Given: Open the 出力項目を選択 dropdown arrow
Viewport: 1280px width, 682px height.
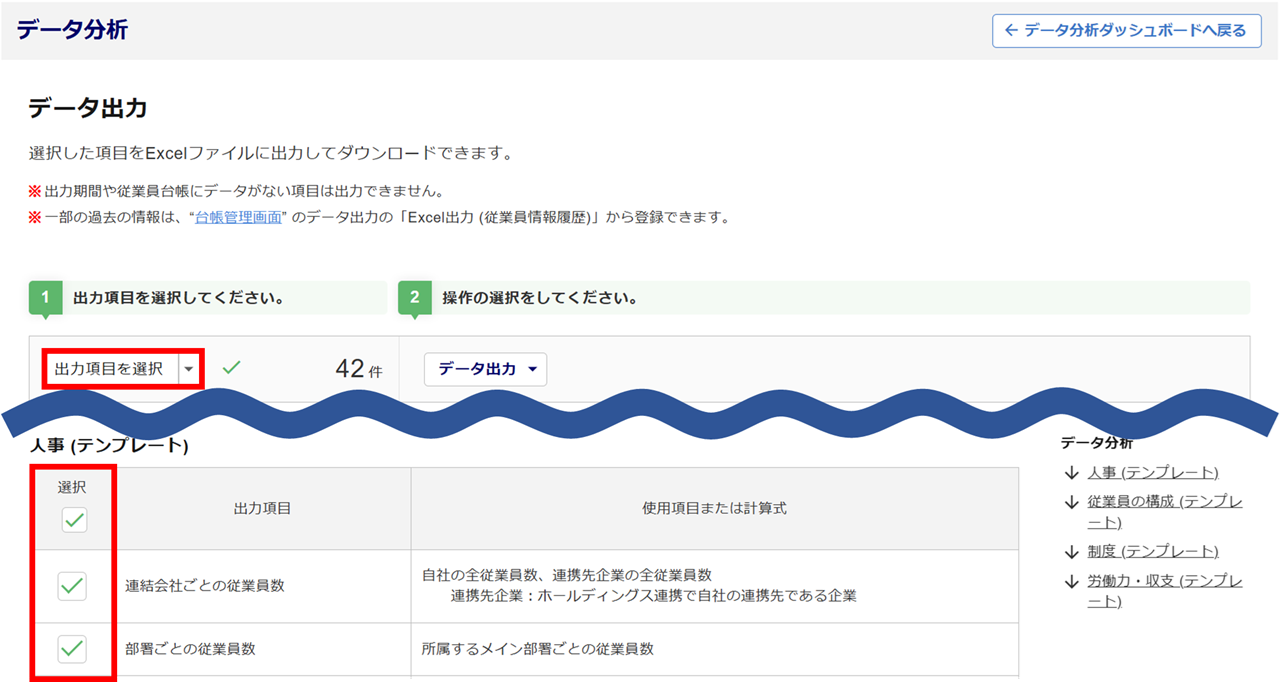Looking at the screenshot, I should point(189,369).
